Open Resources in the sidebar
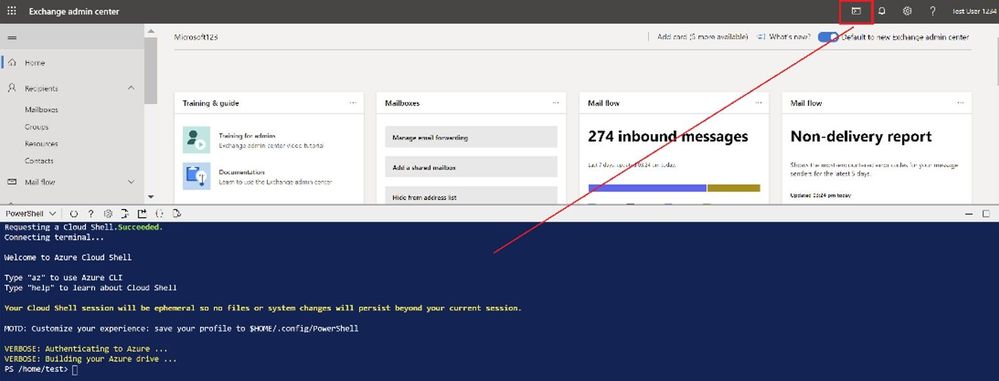The width and height of the screenshot is (999, 381). [x=41, y=144]
